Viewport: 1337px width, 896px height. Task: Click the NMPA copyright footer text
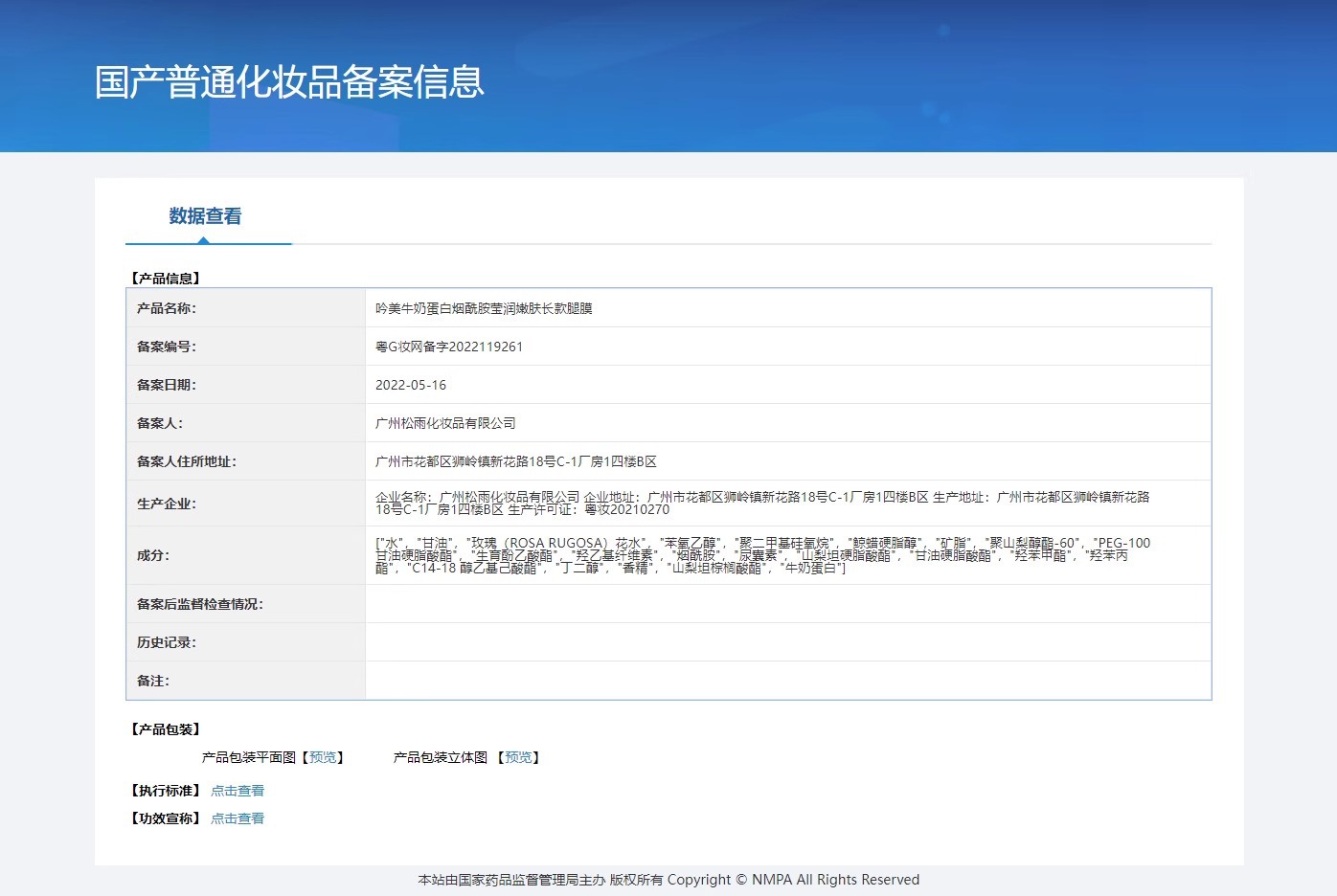(x=668, y=880)
